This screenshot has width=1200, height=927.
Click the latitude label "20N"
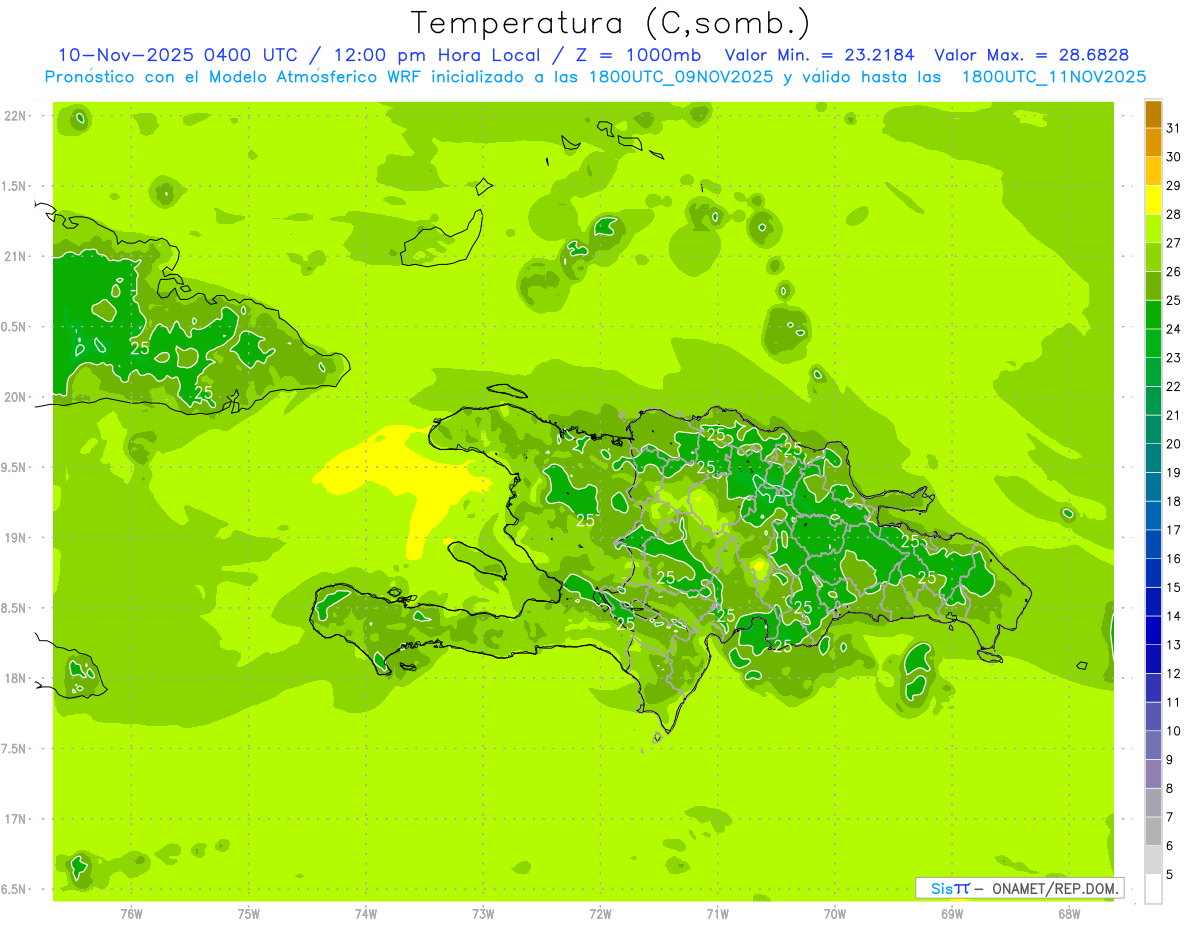tap(17, 397)
